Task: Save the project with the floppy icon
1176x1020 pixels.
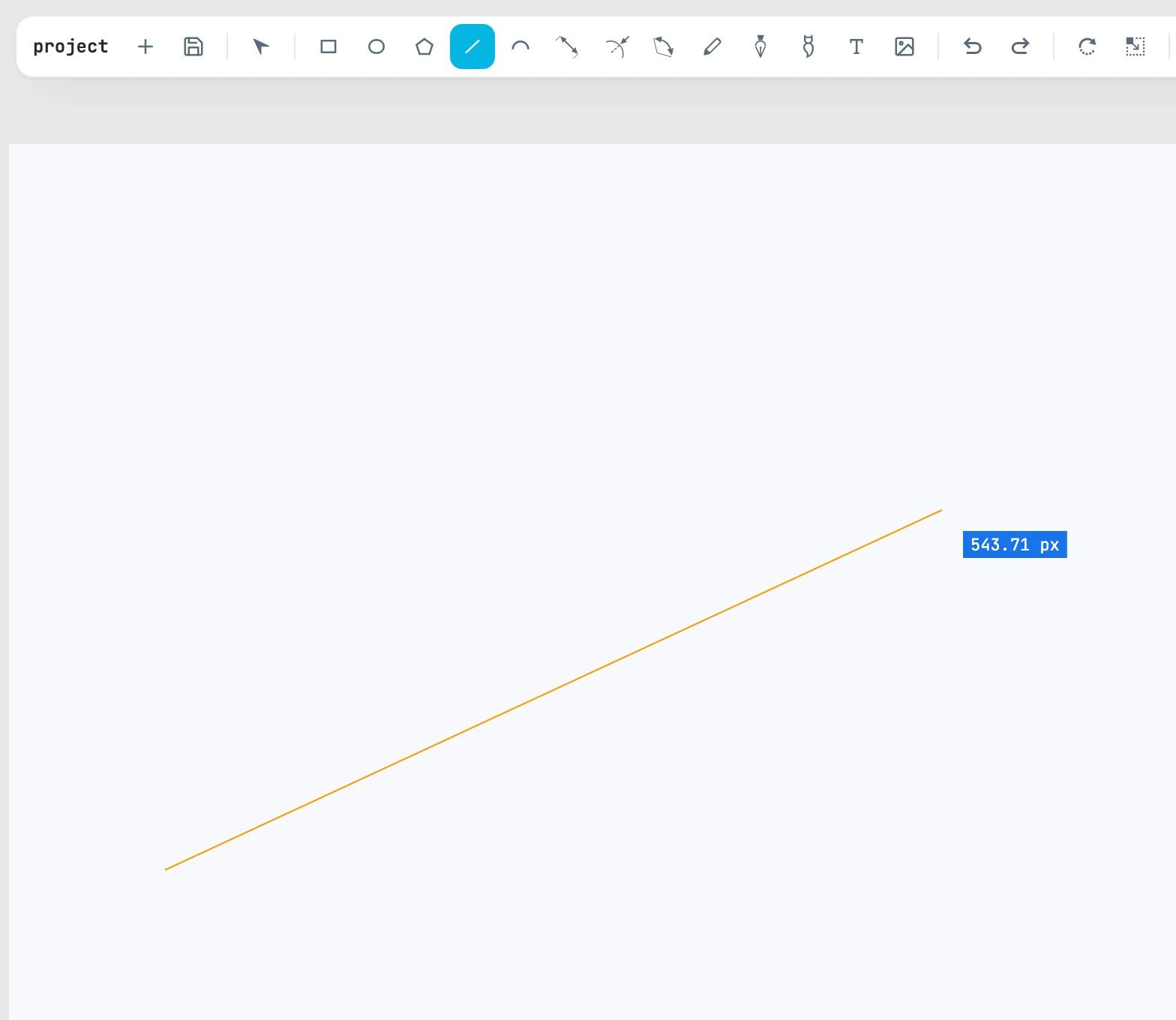Action: (x=193, y=46)
